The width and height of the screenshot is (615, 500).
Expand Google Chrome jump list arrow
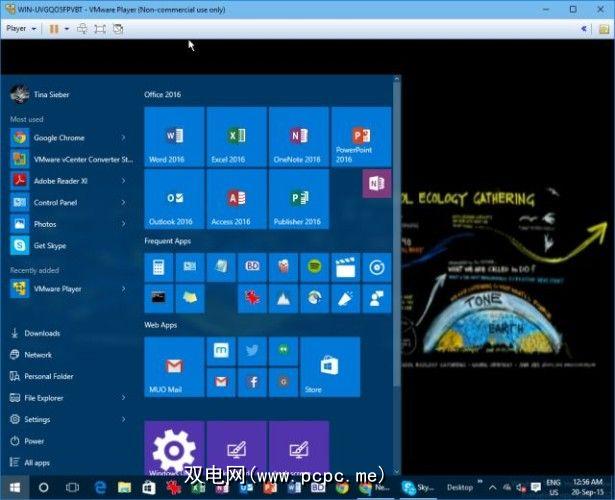point(124,138)
